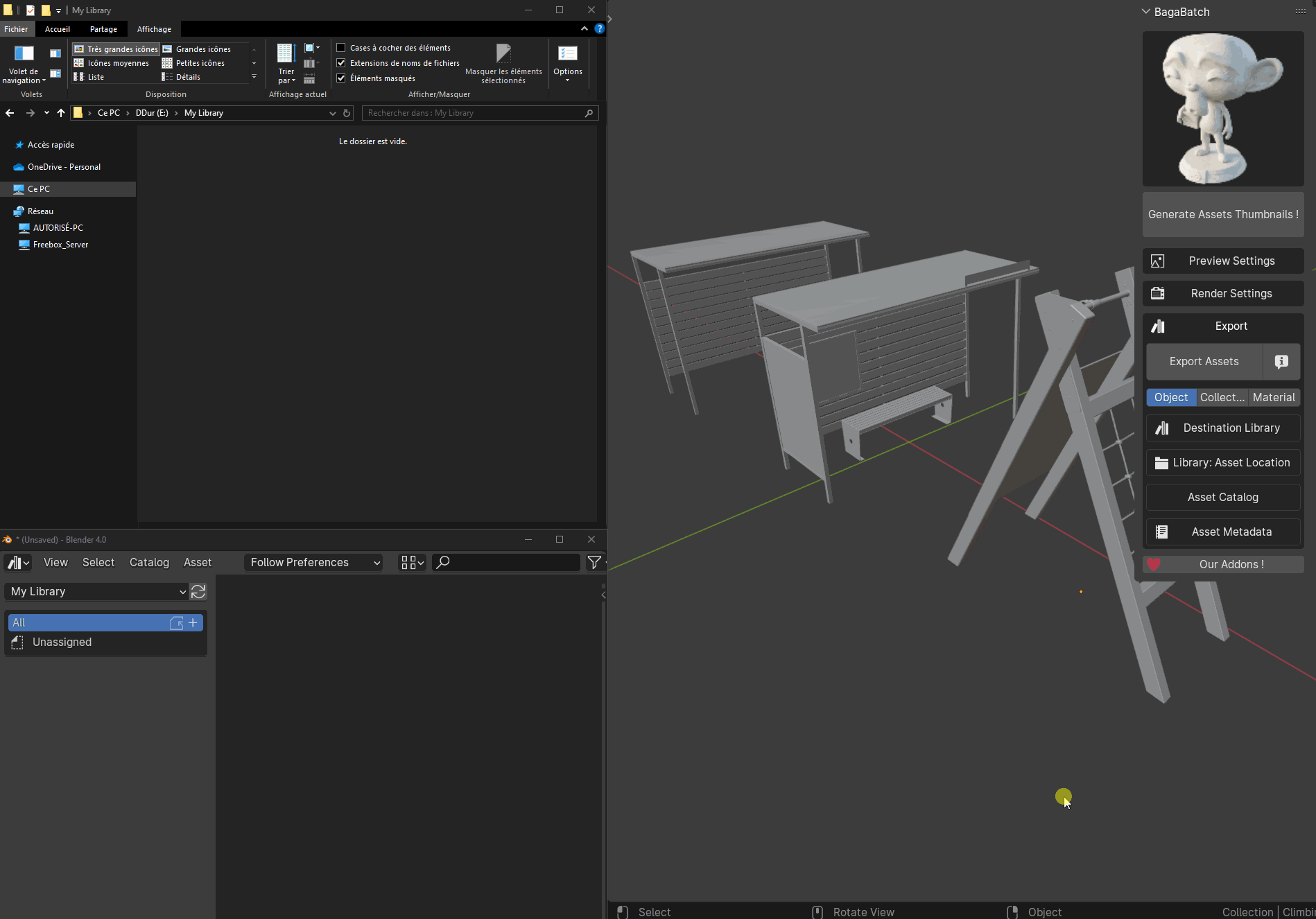
Task: Refresh the Explorer address bar
Action: (x=347, y=113)
